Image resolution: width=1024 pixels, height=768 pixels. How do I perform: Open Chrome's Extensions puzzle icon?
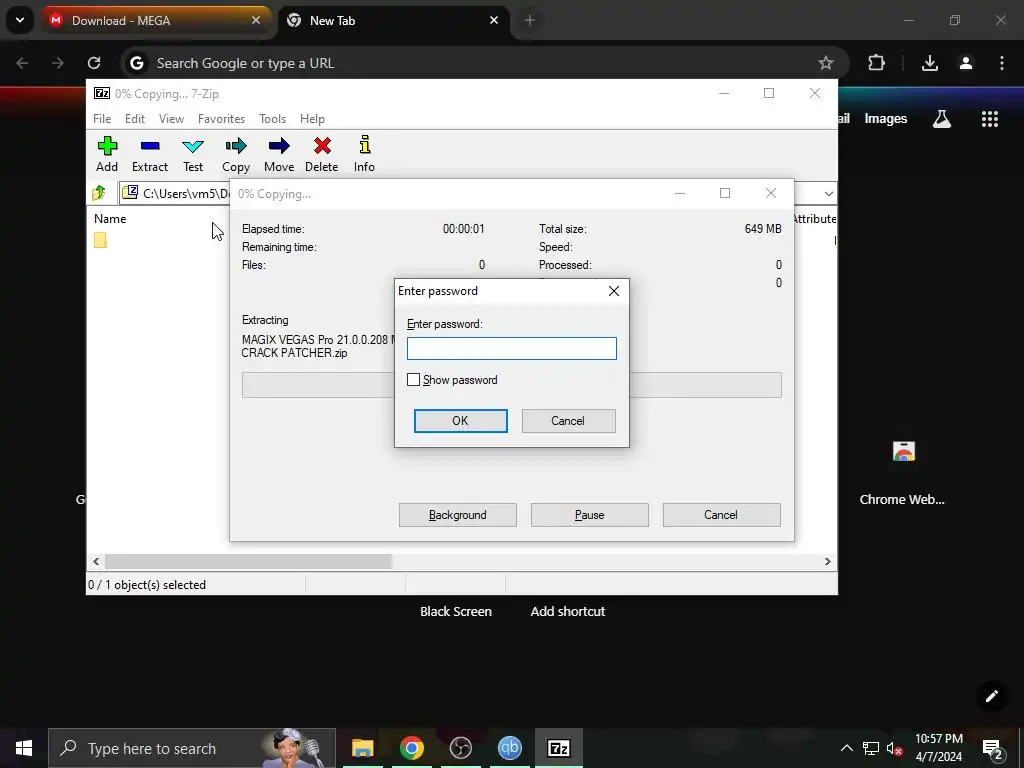876,63
